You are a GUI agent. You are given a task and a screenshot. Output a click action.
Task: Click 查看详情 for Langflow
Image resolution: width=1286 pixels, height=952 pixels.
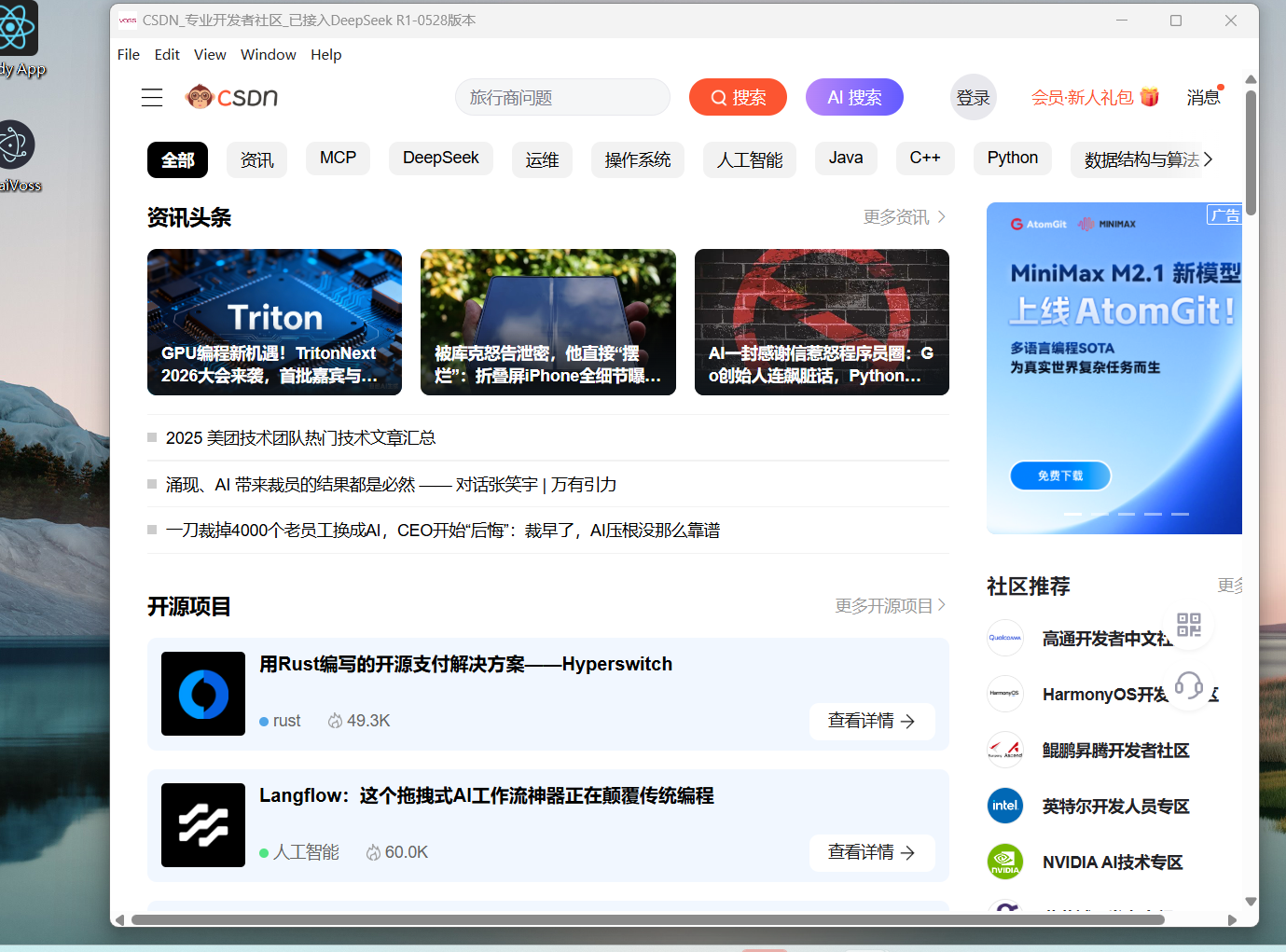(872, 852)
